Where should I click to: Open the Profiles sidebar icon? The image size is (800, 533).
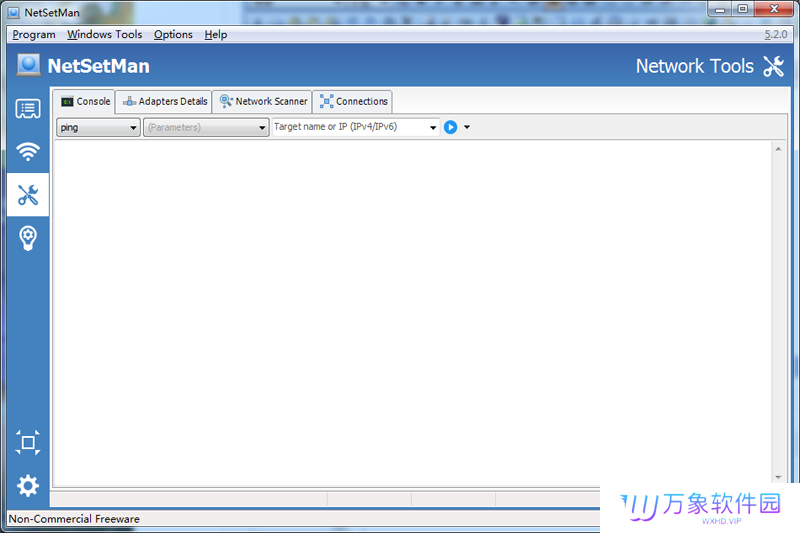pyautogui.click(x=28, y=109)
